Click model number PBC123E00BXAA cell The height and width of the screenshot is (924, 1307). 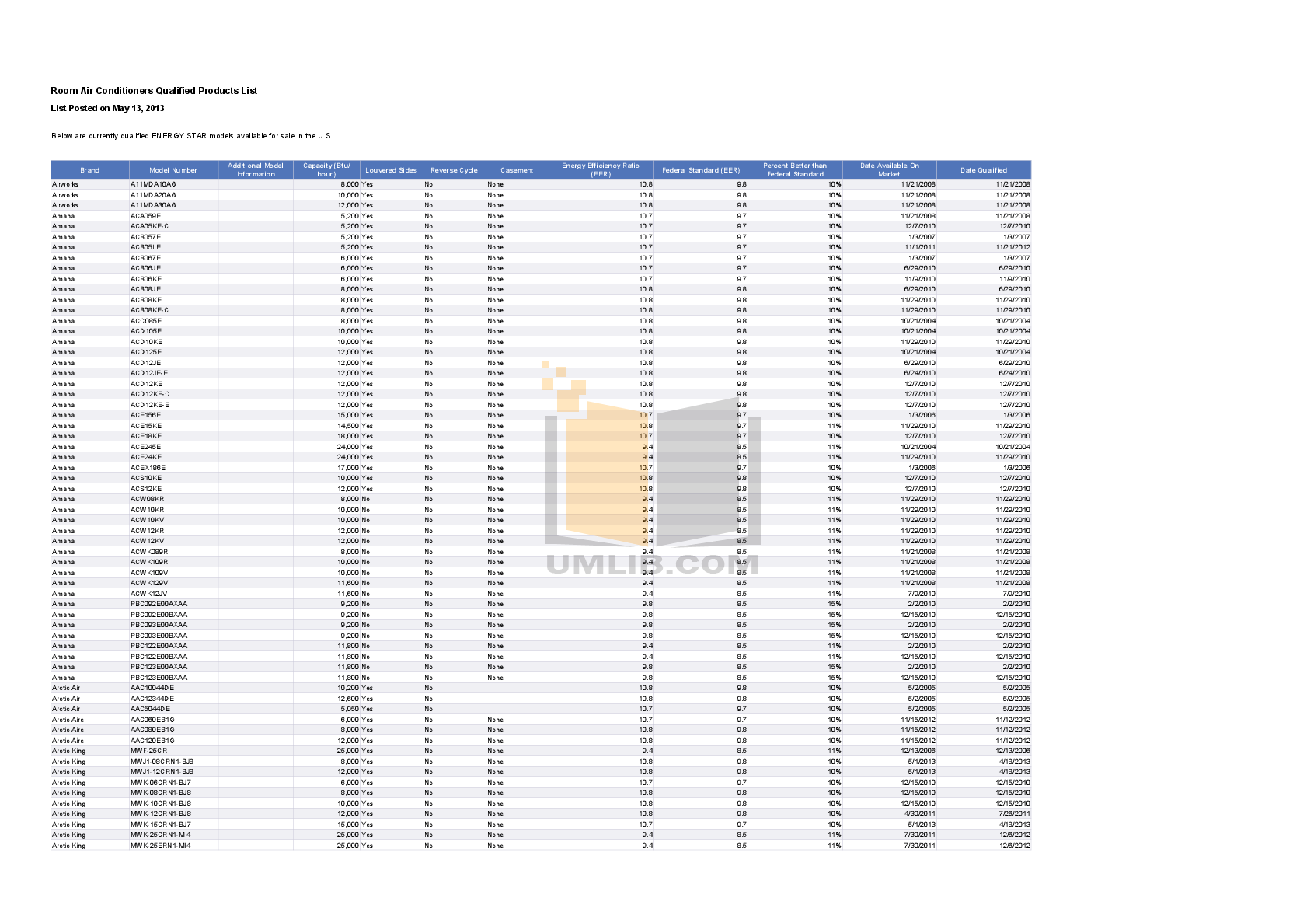159,678
